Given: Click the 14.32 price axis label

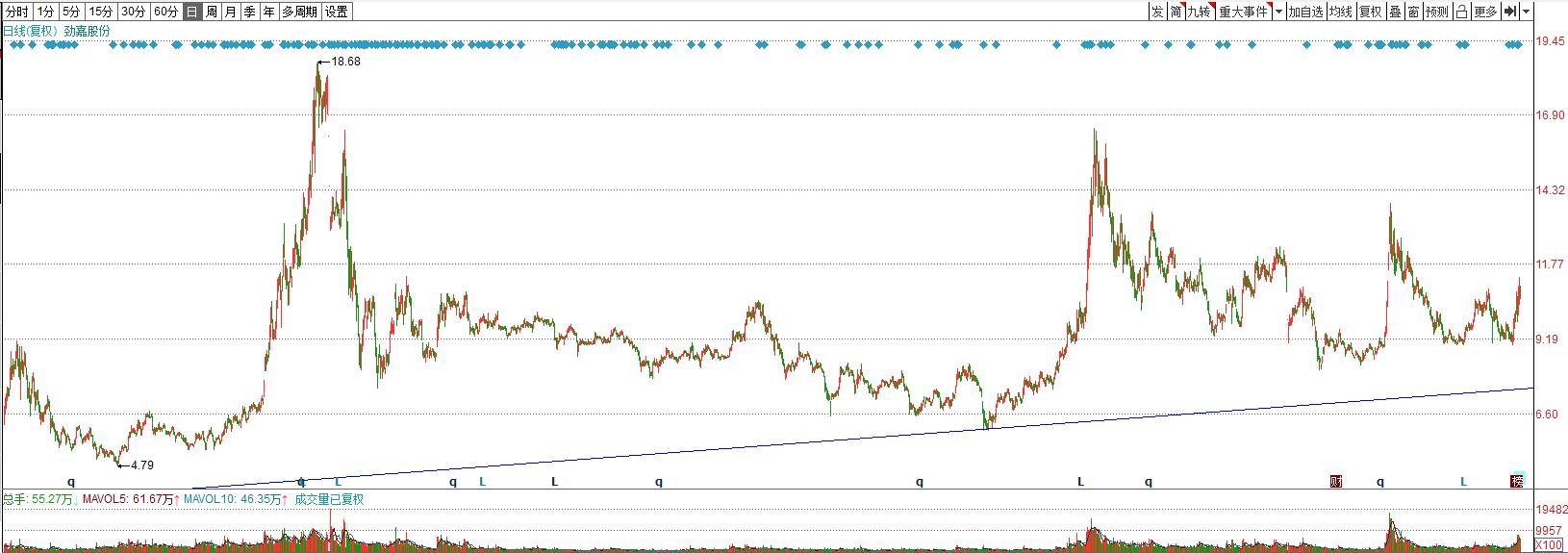Looking at the screenshot, I should coord(1551,190).
